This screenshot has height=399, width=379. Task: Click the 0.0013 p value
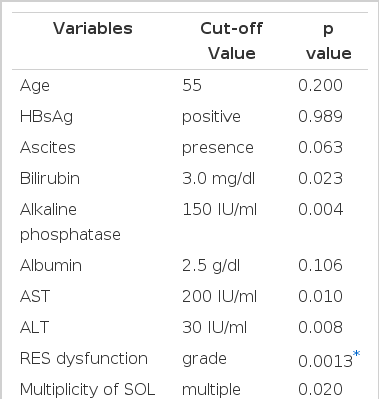(x=325, y=361)
